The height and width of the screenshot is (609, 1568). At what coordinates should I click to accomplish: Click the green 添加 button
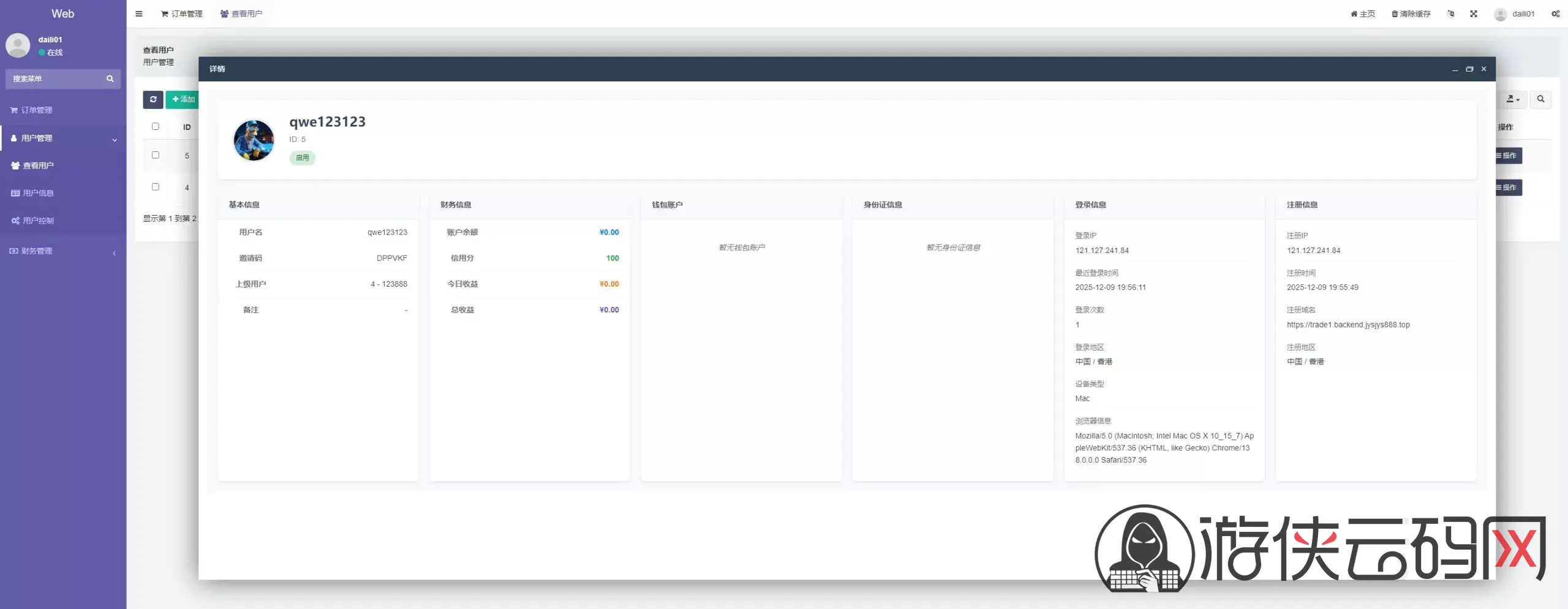(183, 99)
